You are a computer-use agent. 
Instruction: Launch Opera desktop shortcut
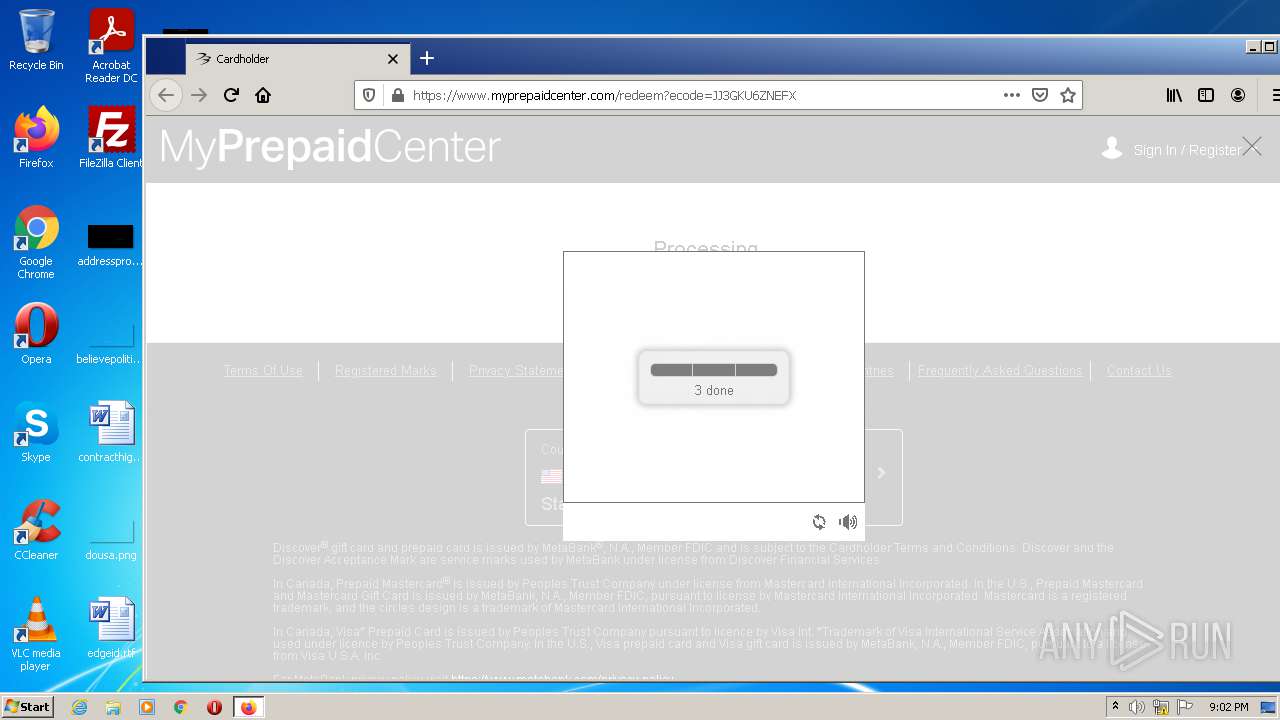click(36, 334)
